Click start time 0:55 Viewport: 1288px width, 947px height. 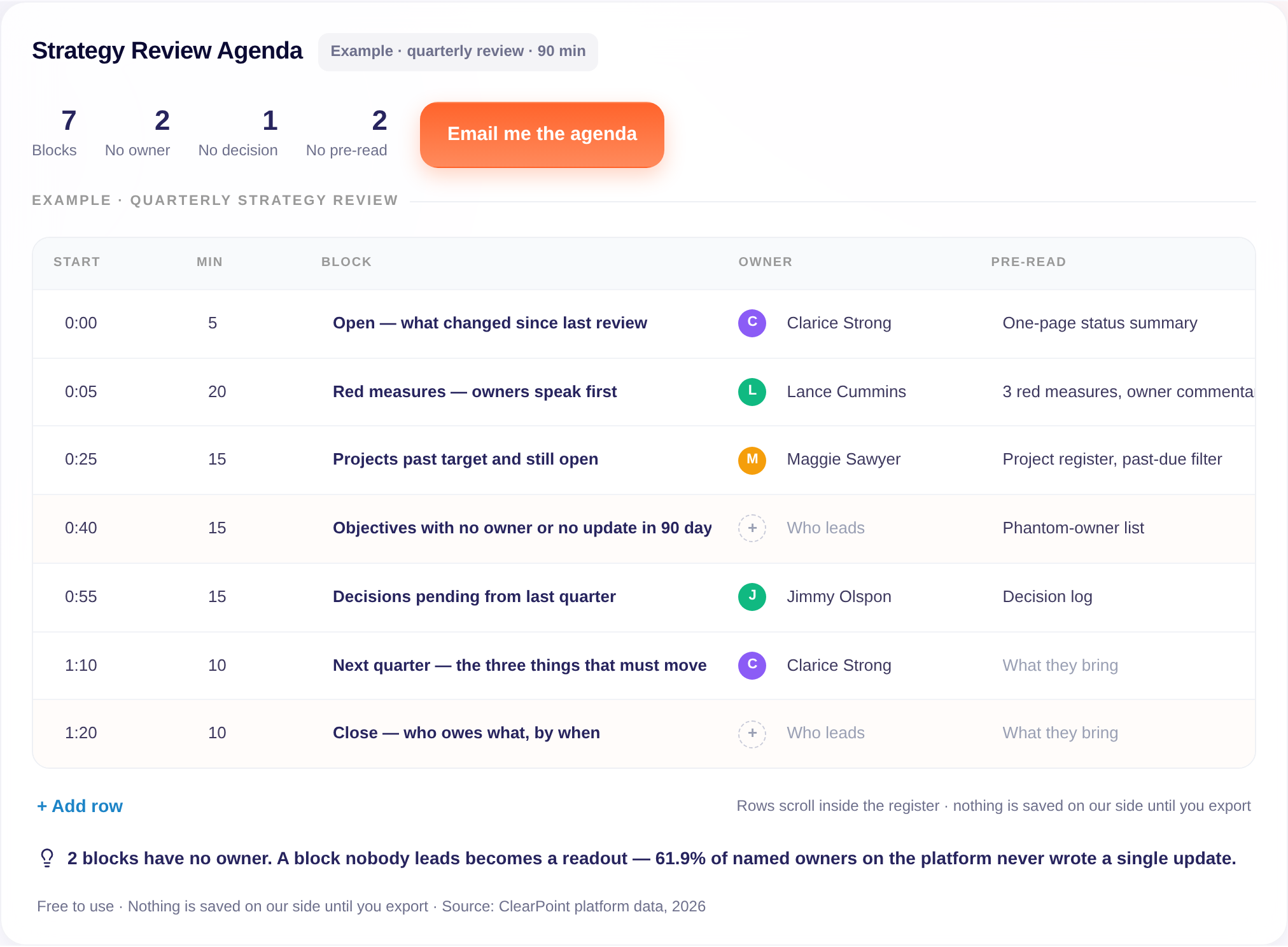[81, 597]
